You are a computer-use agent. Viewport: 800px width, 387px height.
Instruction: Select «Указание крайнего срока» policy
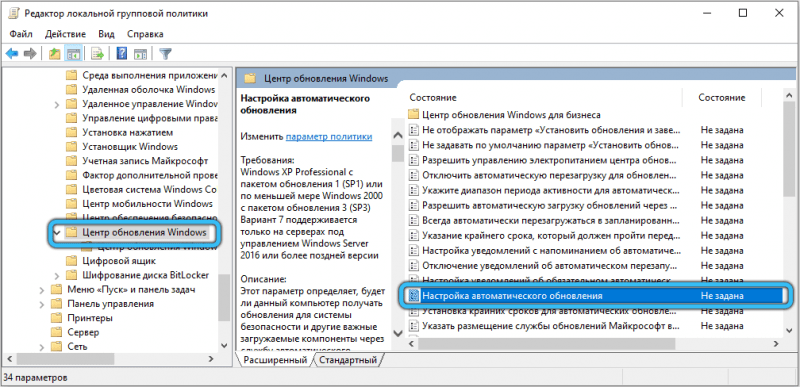tap(551, 236)
